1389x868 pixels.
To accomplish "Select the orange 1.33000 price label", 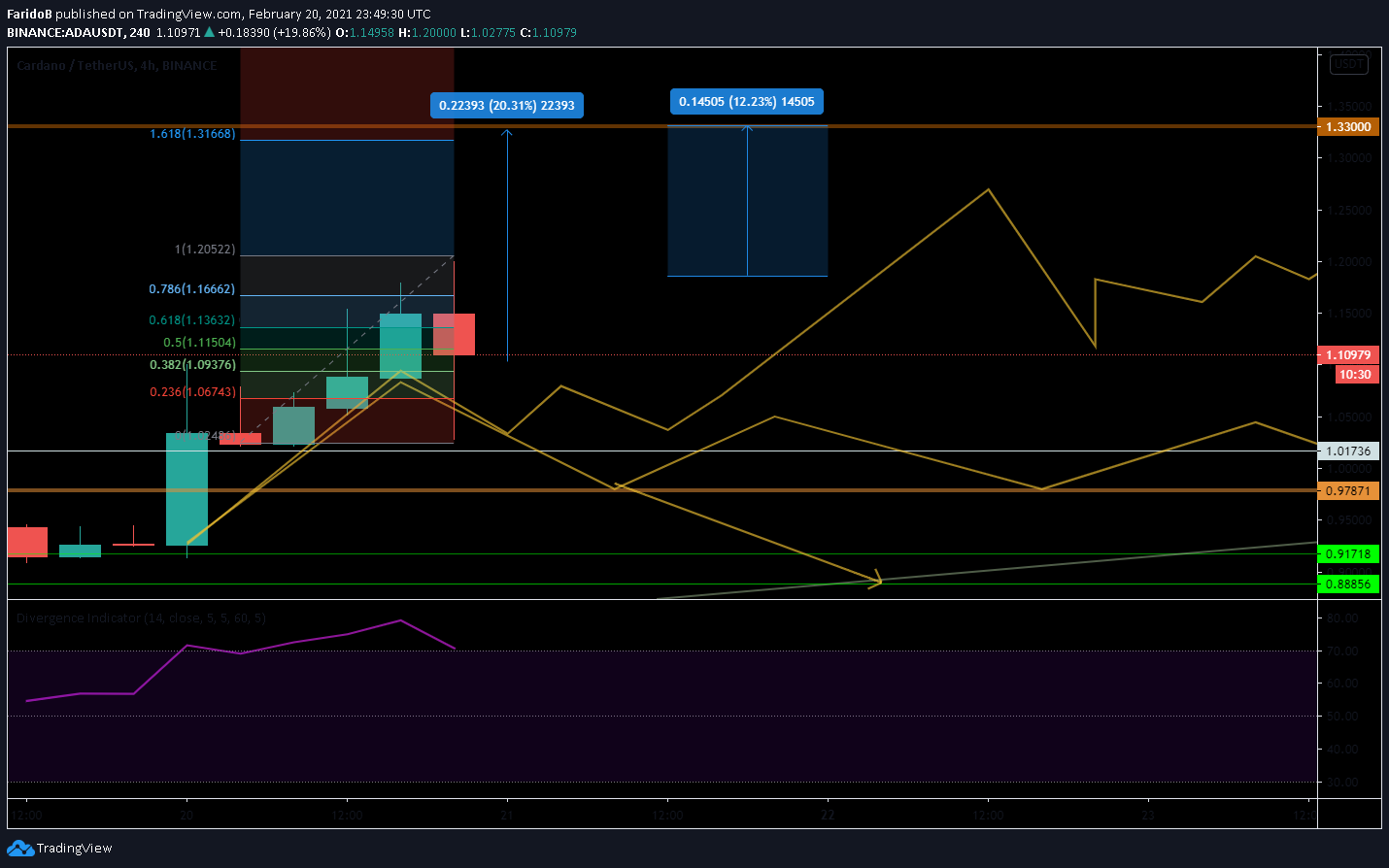I will (x=1348, y=127).
